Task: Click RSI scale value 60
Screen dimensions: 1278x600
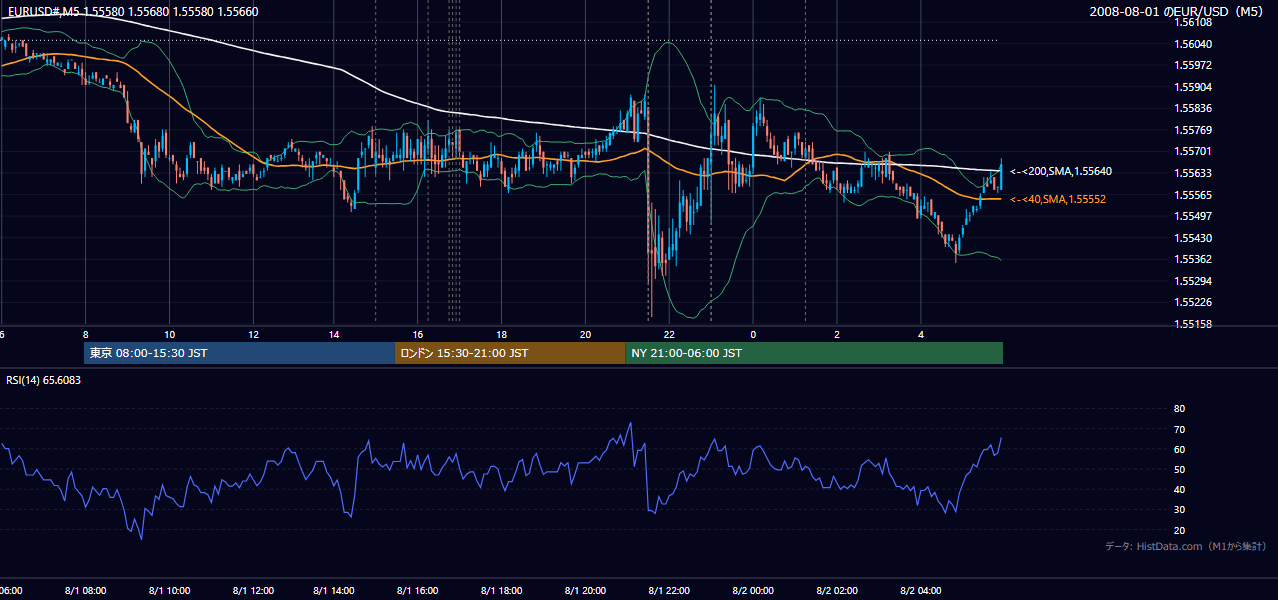Action: click(x=1179, y=449)
